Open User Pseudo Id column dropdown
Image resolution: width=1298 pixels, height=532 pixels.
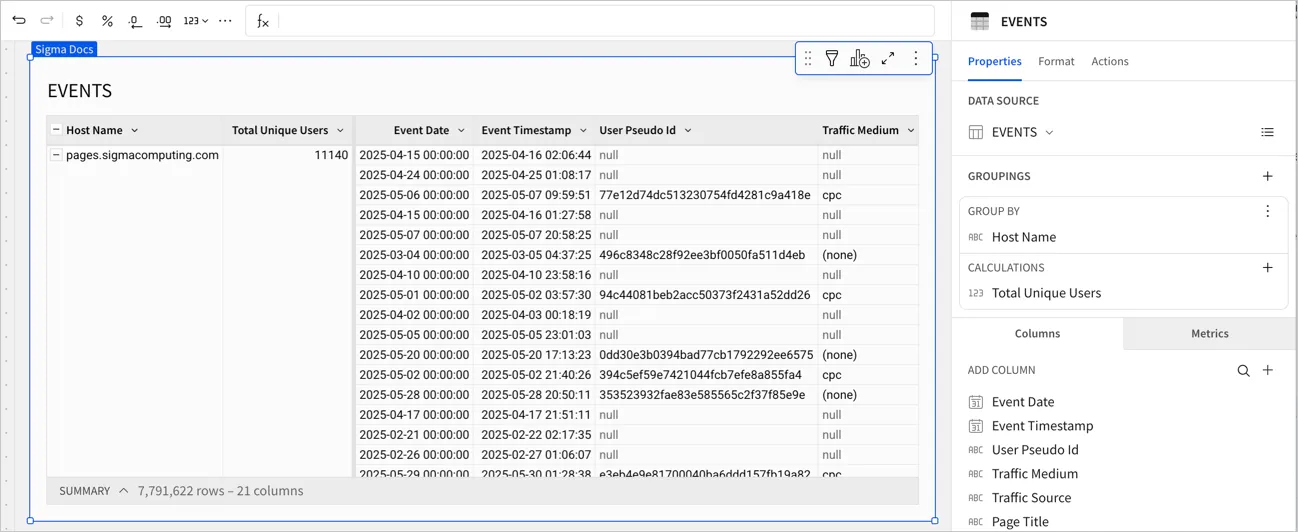click(x=688, y=131)
